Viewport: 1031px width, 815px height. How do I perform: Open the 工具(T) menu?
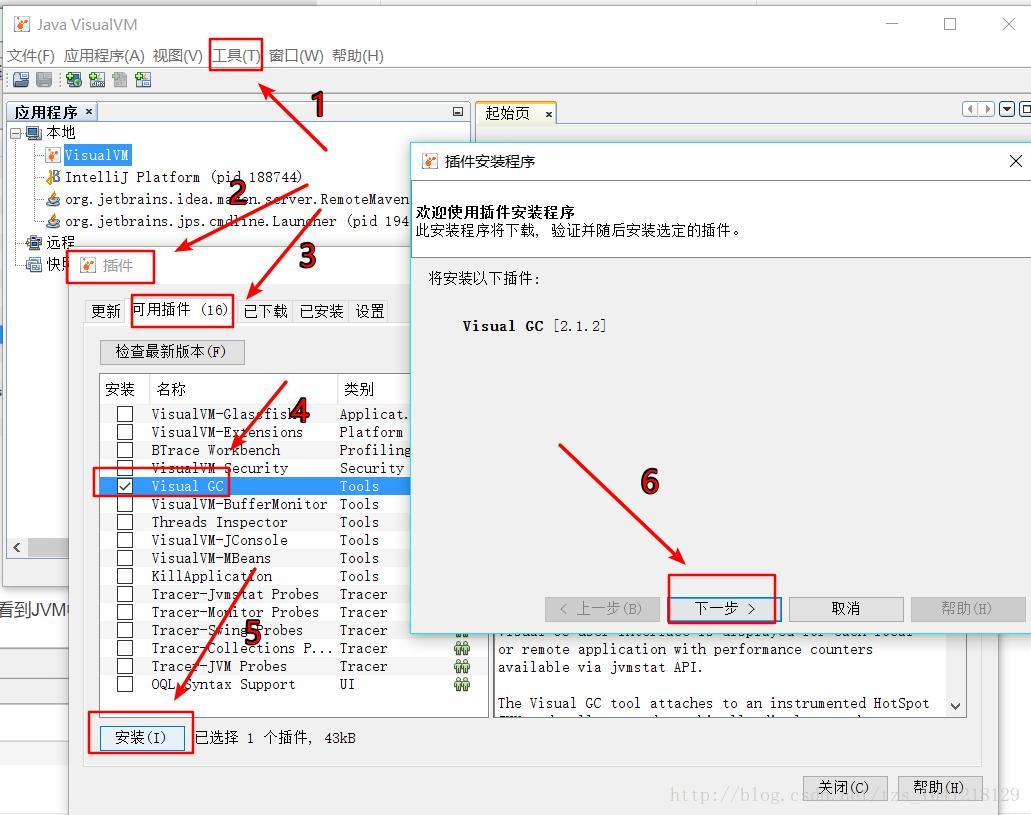coord(236,56)
